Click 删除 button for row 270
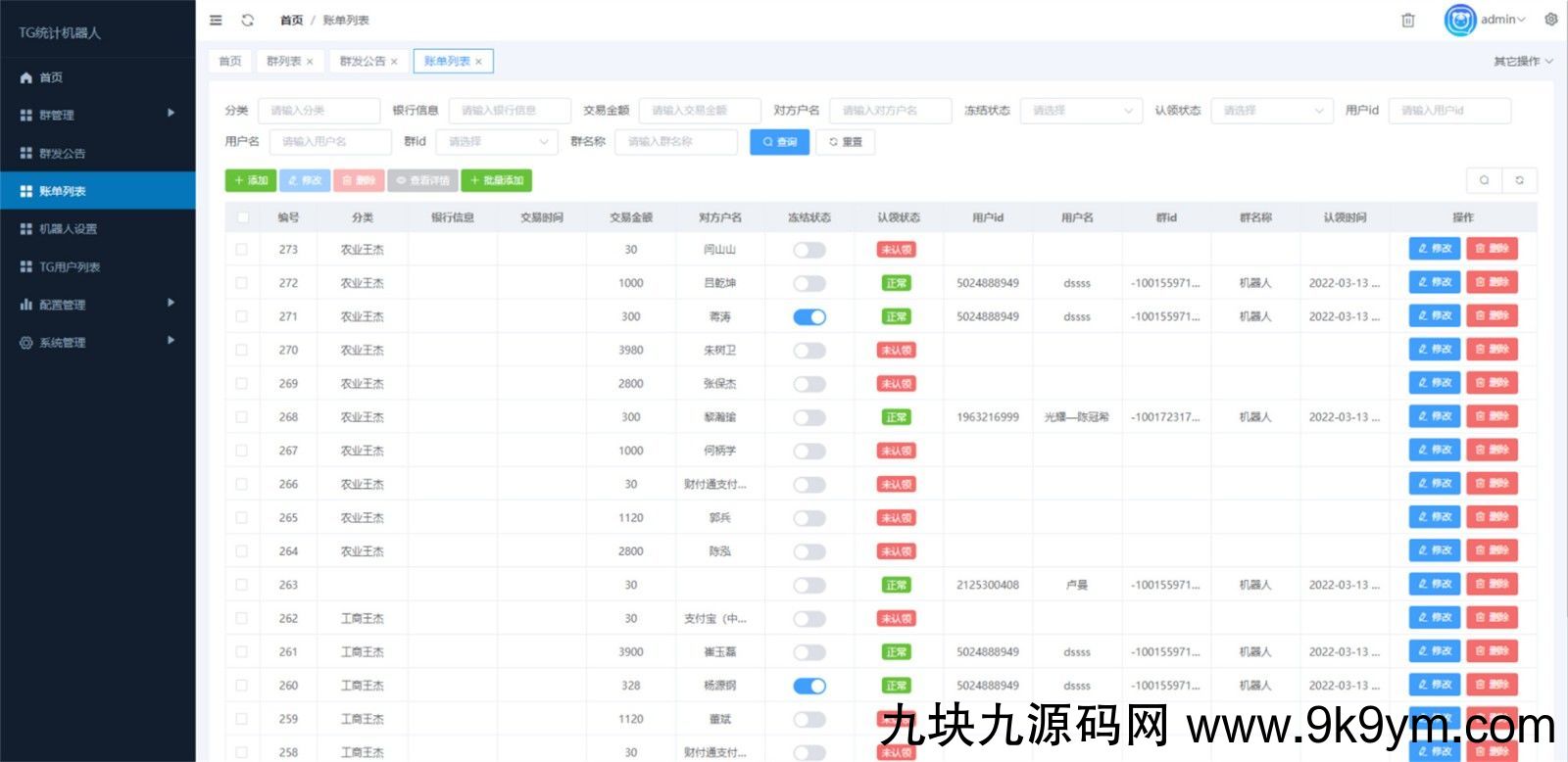This screenshot has height=762, width=1568. (x=1491, y=350)
